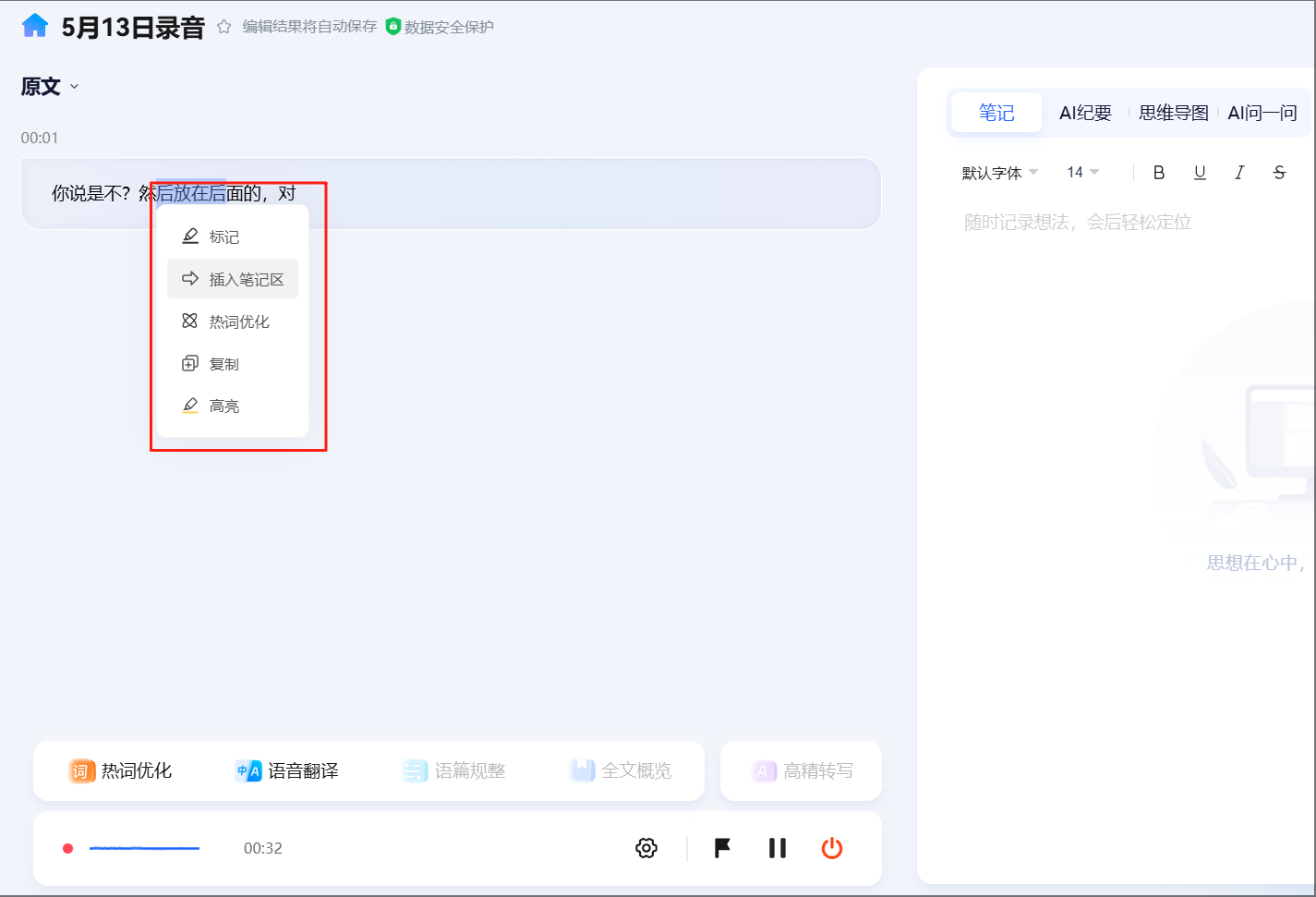Choose 热词优化 in the context menu

233,321
